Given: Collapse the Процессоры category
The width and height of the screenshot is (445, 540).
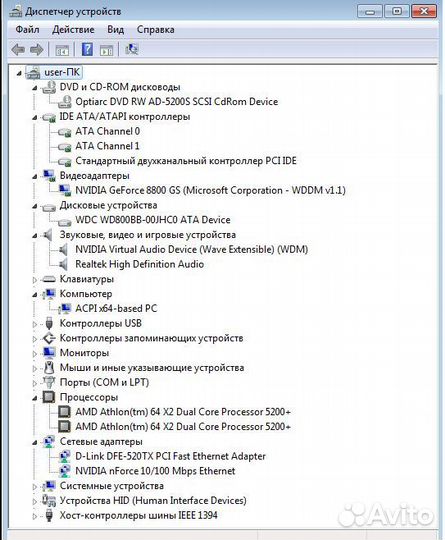Looking at the screenshot, I should coord(35,398).
